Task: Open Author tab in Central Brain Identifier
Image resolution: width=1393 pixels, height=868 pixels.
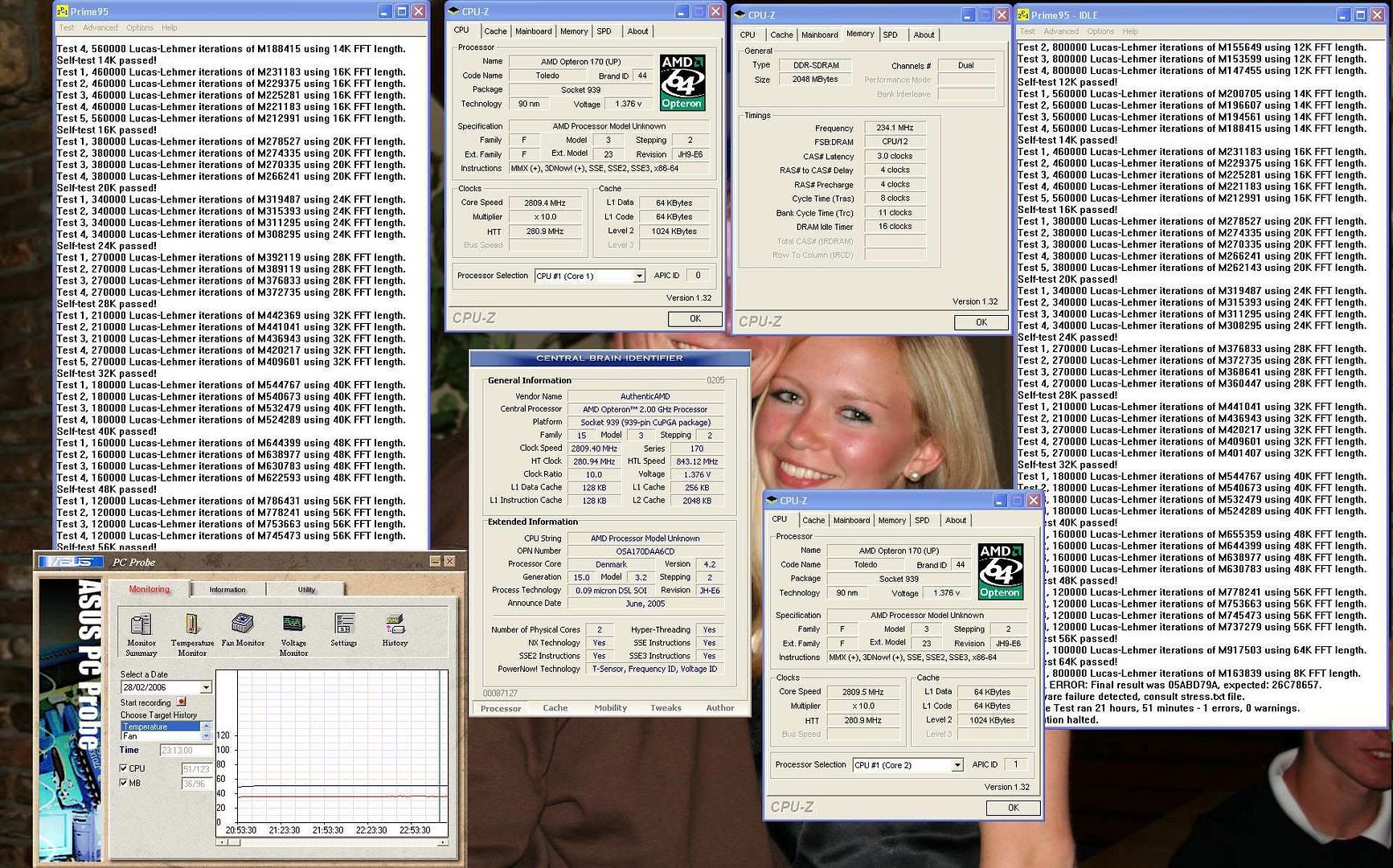Action: pos(720,708)
